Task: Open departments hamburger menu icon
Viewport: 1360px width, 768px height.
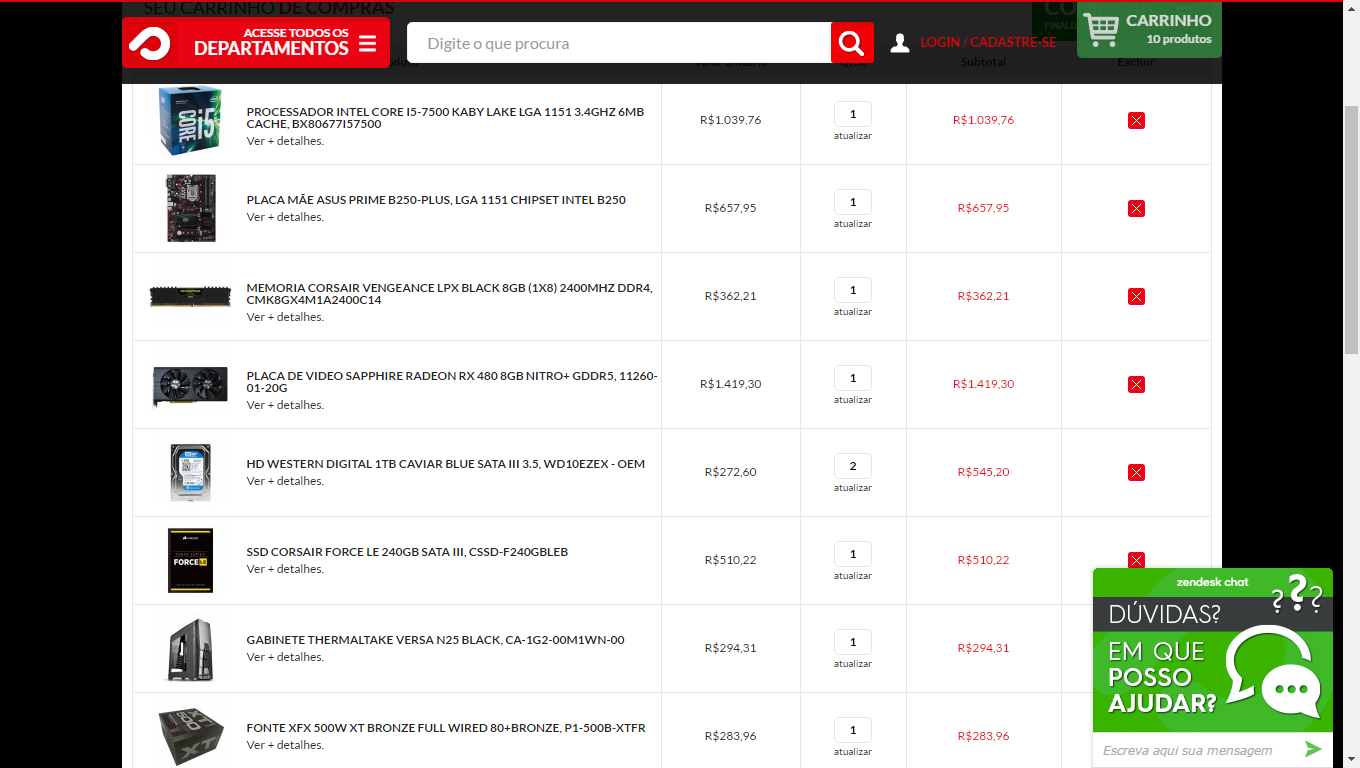Action: click(x=367, y=44)
